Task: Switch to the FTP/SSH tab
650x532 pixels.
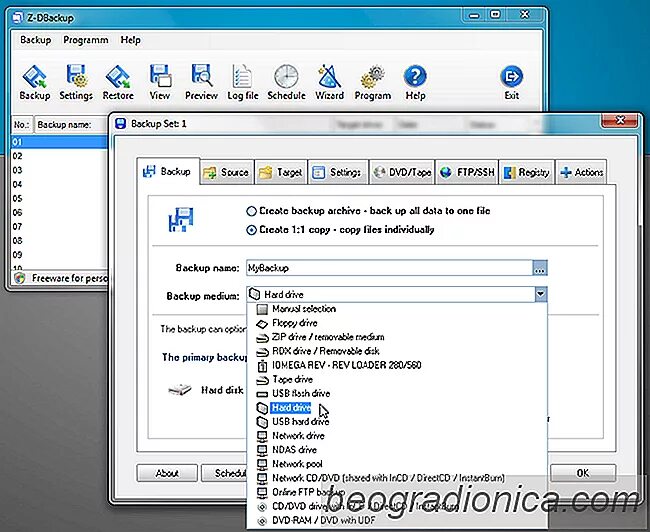Action: pos(467,172)
